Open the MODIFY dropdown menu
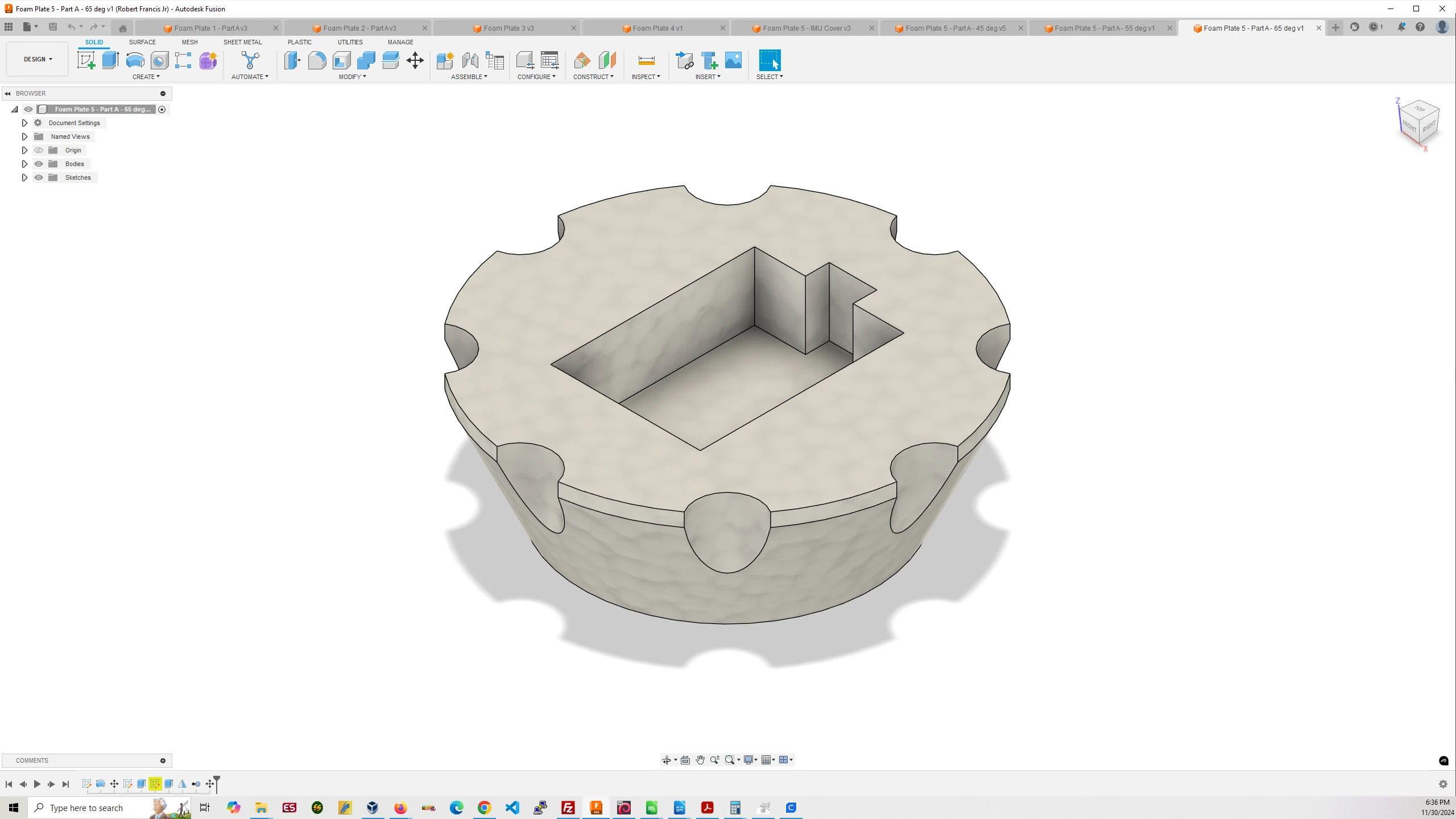The height and width of the screenshot is (819, 1456). 353,77
